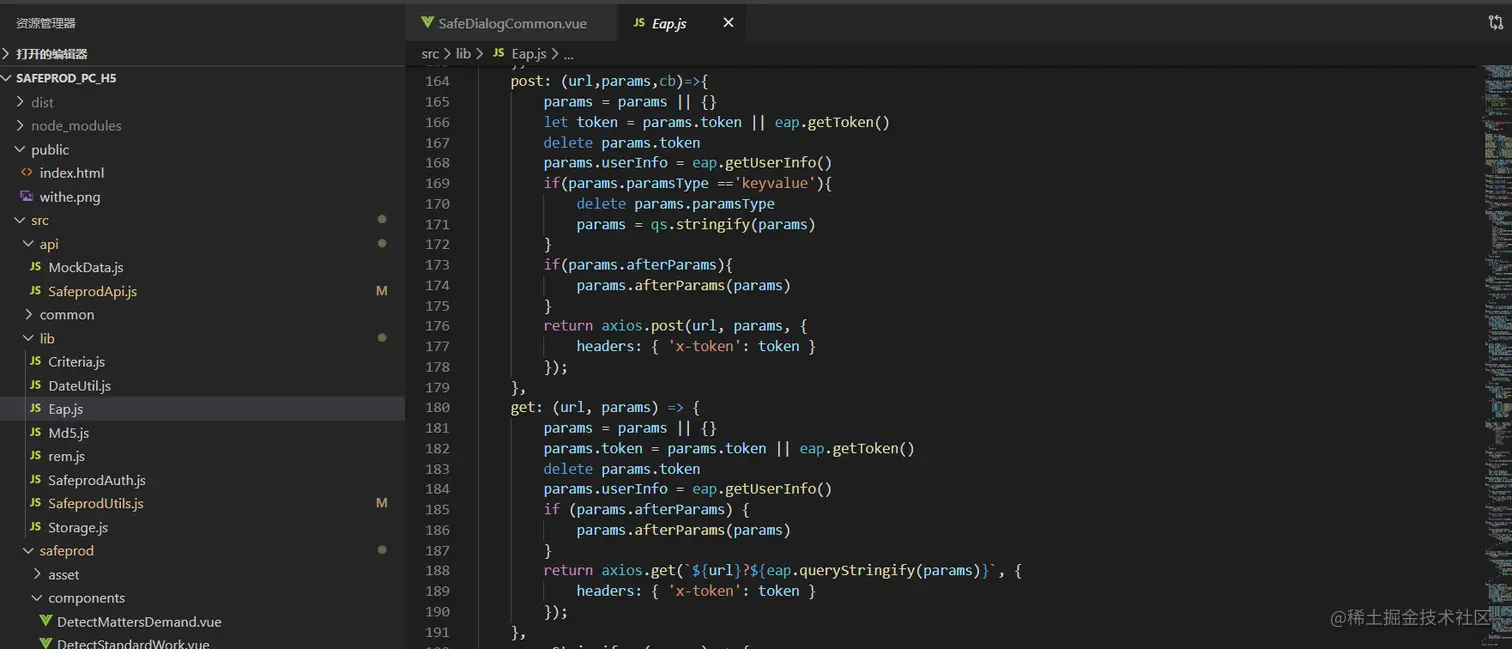Expand the asset folder
The image size is (1512, 649).
tap(202, 574)
